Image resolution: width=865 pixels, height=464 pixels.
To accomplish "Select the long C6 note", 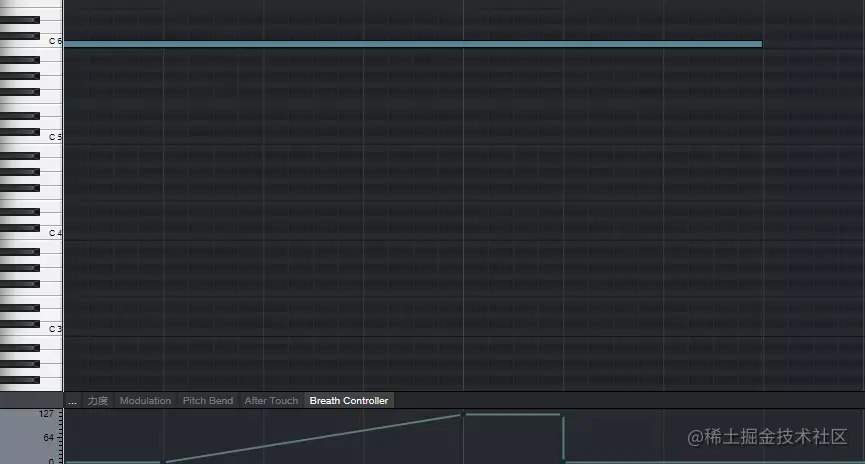I will 413,44.
